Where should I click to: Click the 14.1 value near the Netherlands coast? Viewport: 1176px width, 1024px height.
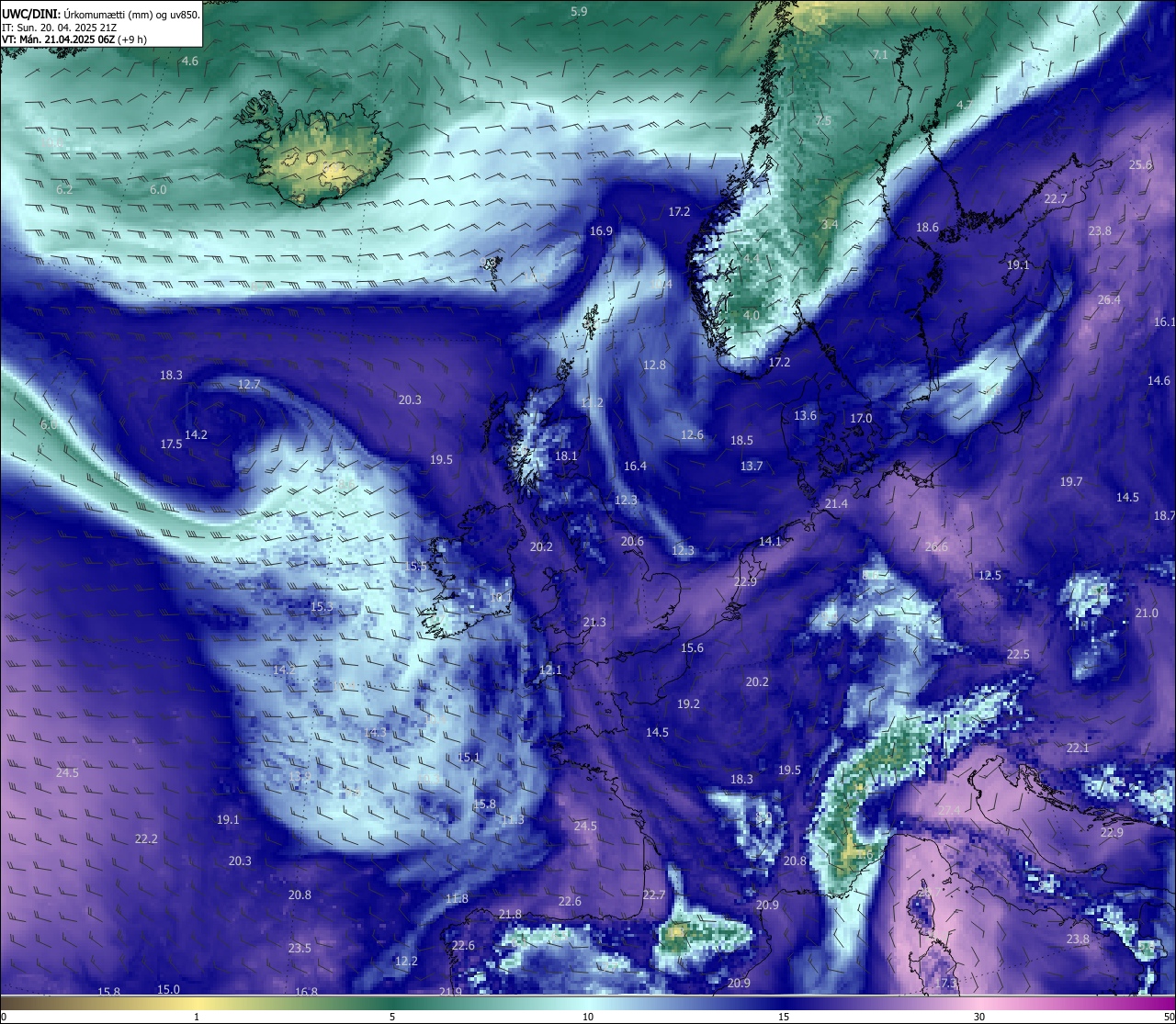pyautogui.click(x=770, y=542)
